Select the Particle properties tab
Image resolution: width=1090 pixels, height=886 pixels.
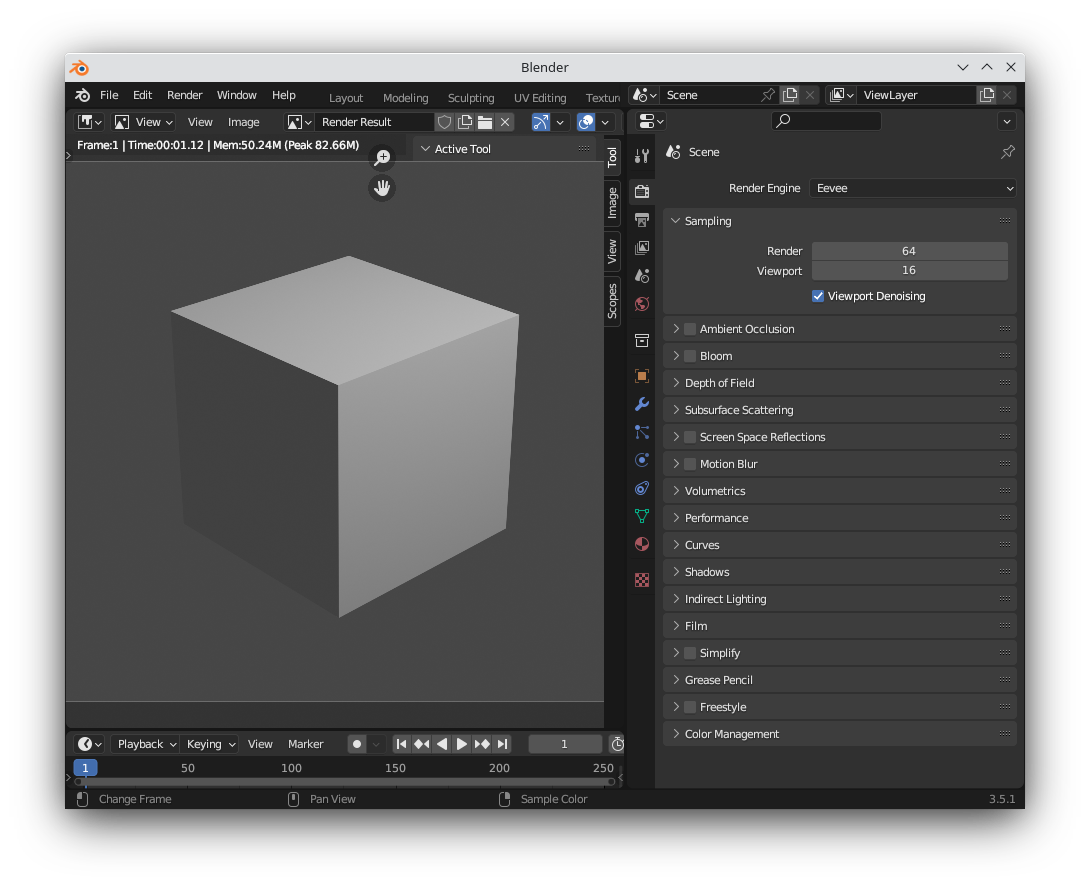pyautogui.click(x=641, y=432)
